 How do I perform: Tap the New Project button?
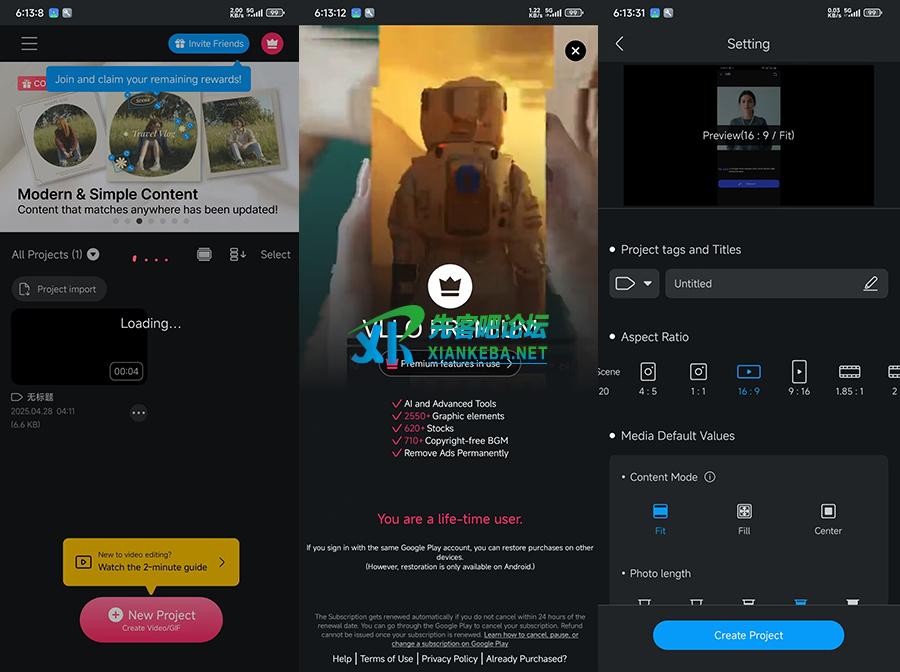[151, 619]
